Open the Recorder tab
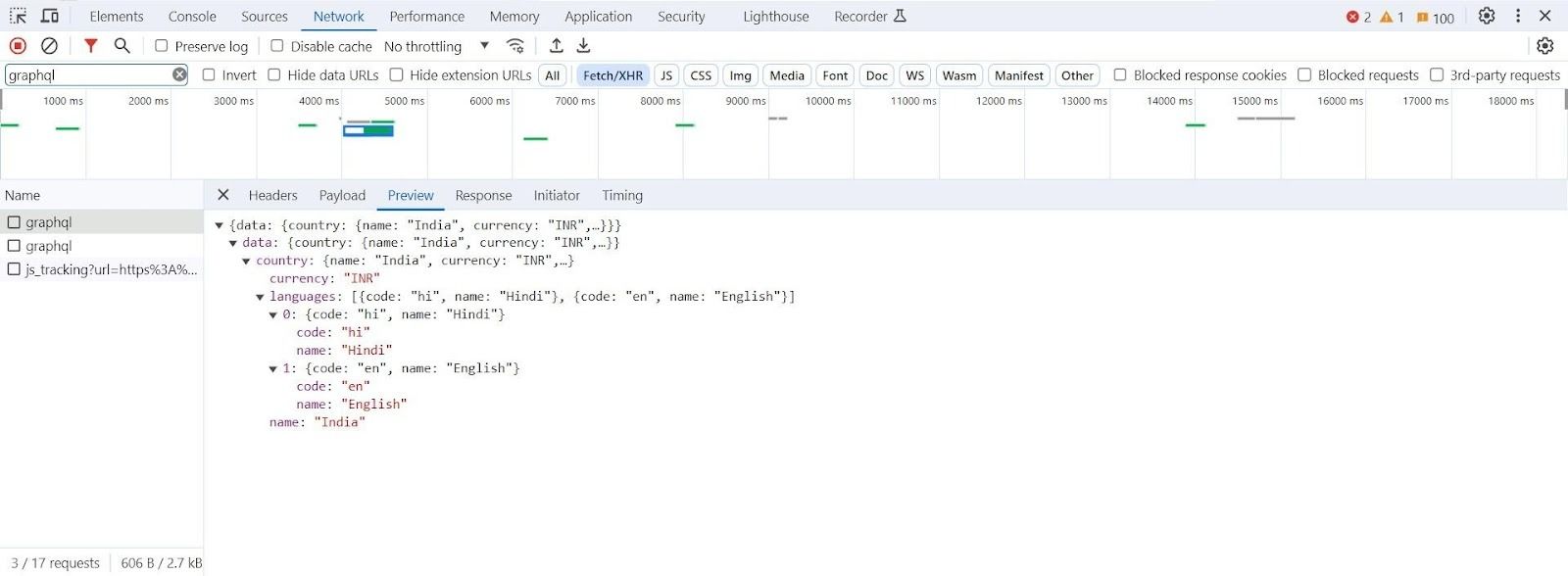Viewport: 1568px width, 576px height. [870, 17]
